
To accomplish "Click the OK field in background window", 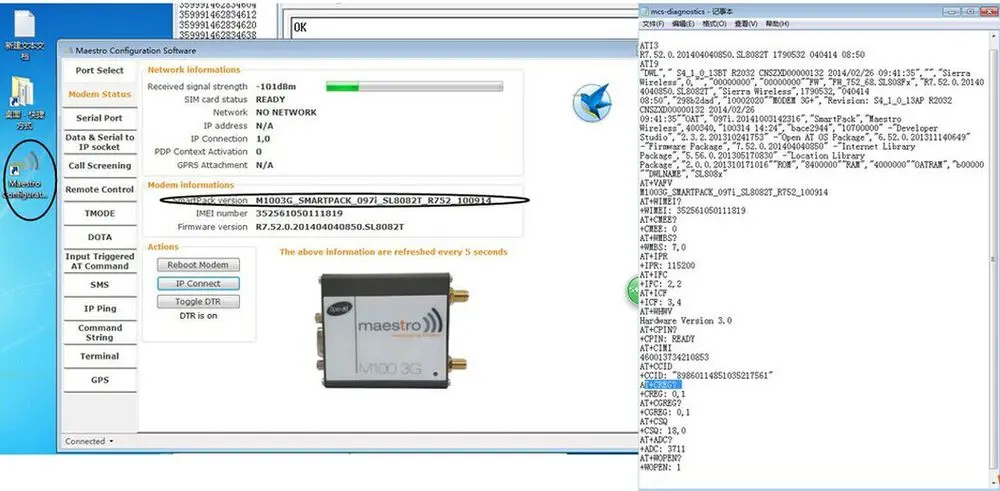I will coord(465,27).
